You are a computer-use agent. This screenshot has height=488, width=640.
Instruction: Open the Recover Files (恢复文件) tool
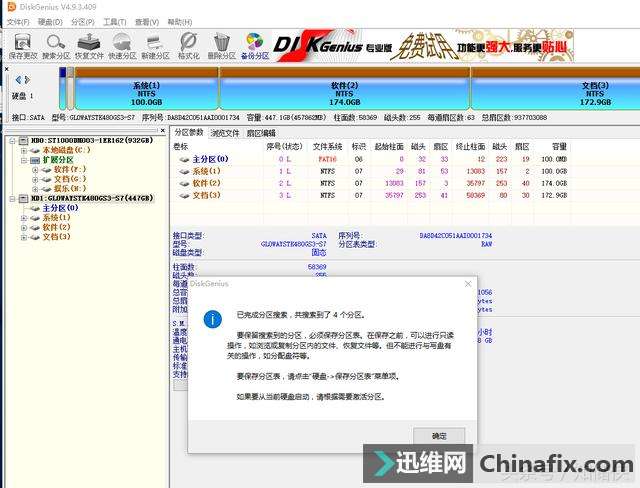89,46
